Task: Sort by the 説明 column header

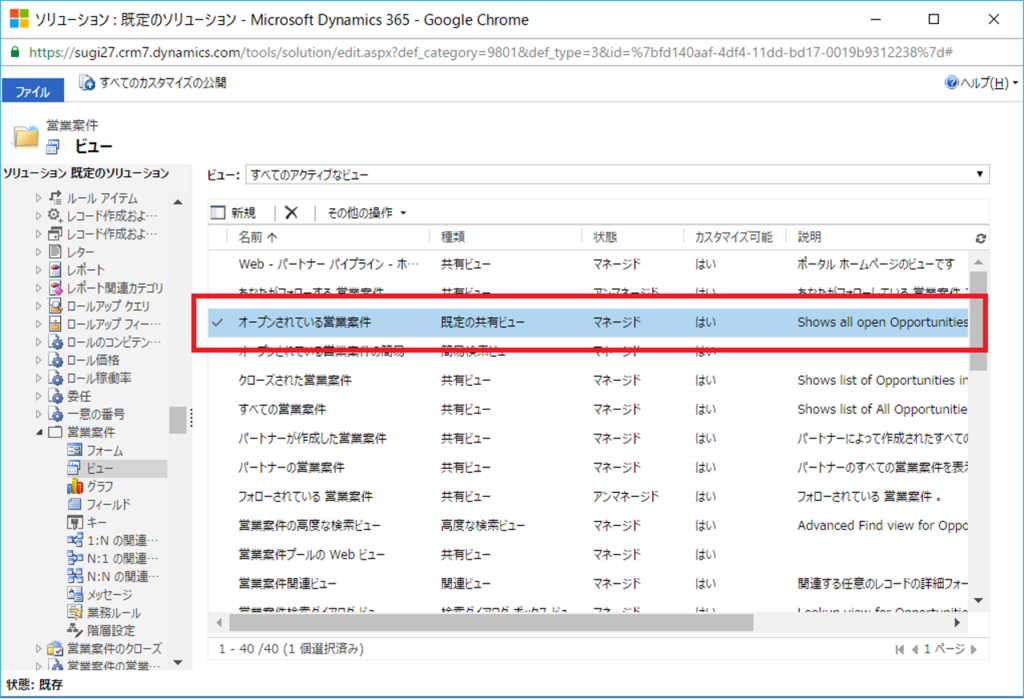Action: [809, 236]
